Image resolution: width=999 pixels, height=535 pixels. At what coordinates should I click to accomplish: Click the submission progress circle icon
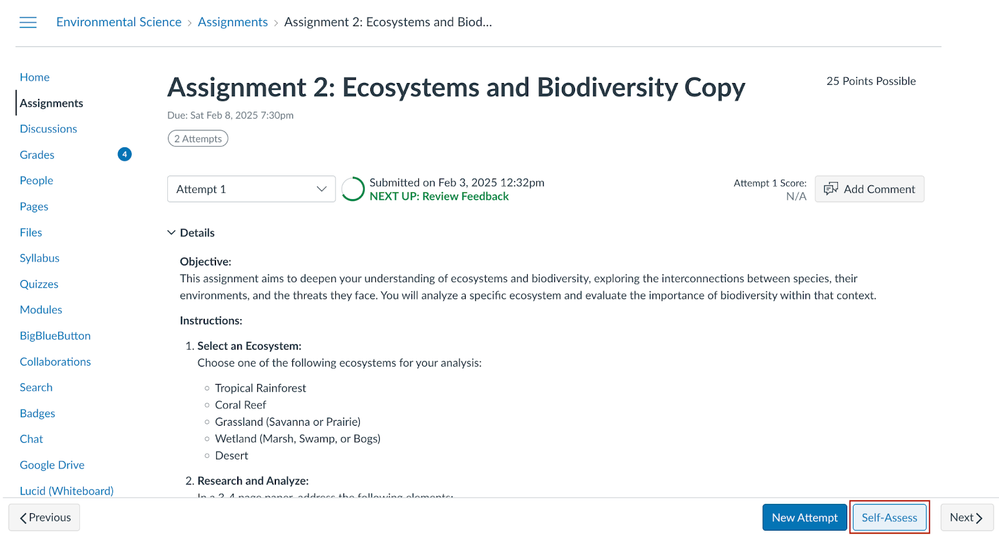(x=353, y=189)
